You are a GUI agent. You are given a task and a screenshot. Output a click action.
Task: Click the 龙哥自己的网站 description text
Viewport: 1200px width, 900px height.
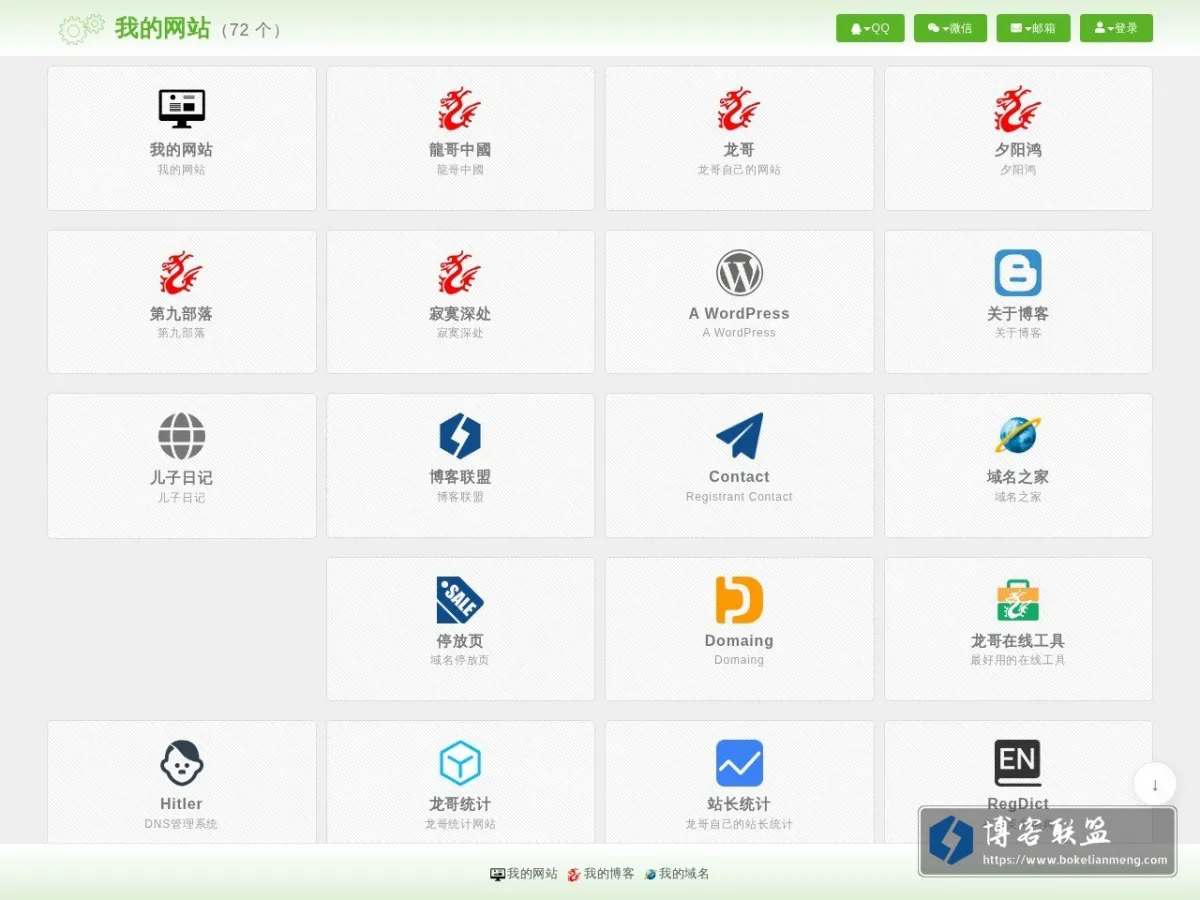(739, 170)
